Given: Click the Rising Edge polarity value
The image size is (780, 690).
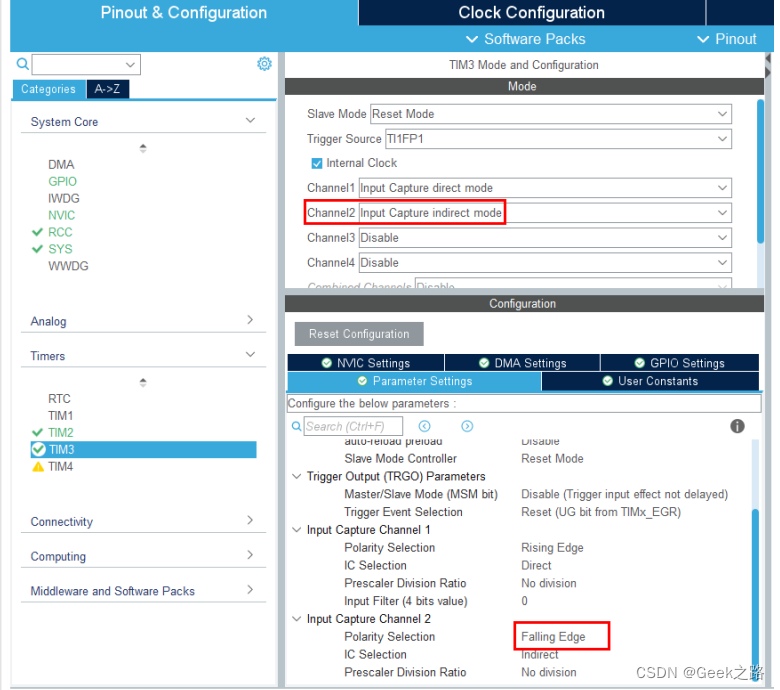Looking at the screenshot, I should [552, 548].
